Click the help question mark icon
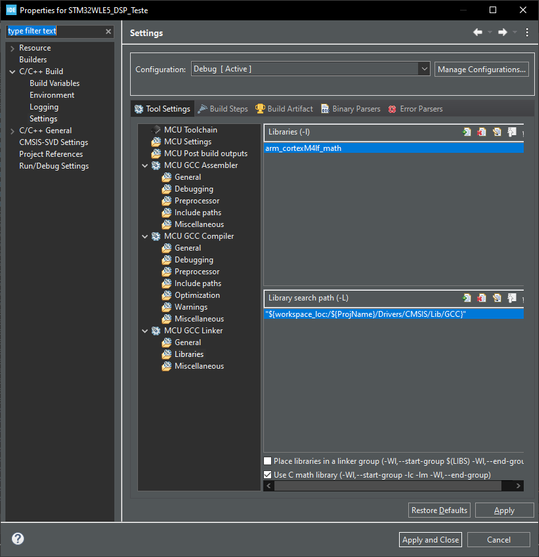This screenshot has width=539, height=557. (18, 539)
